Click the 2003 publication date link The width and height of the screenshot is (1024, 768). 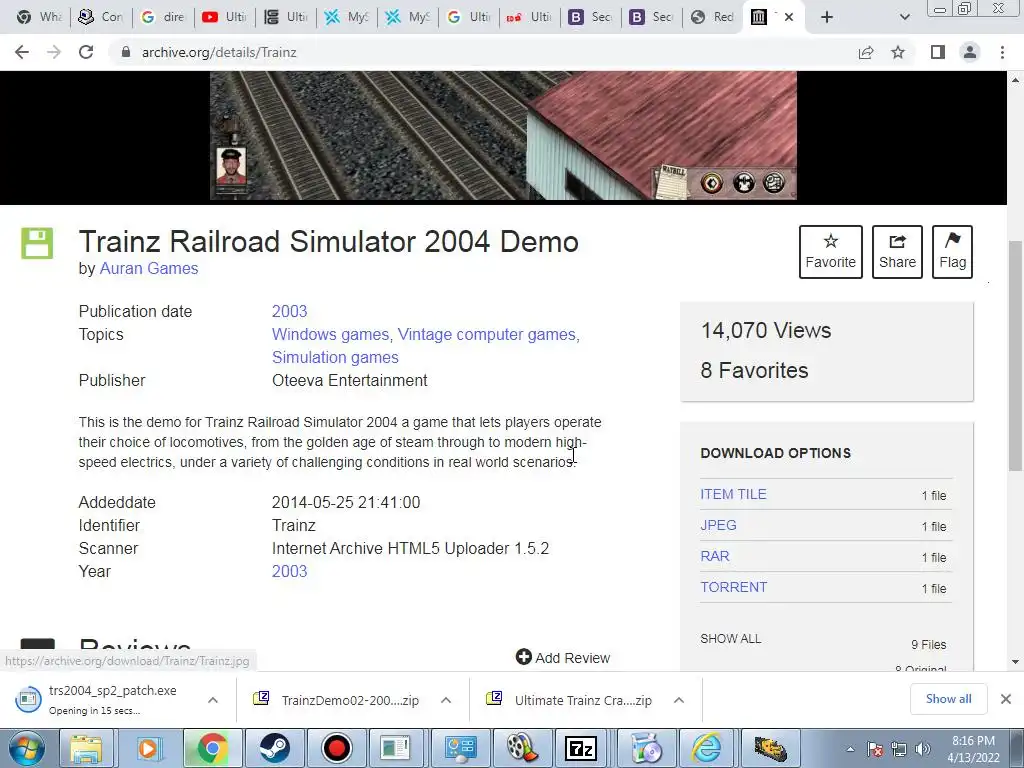point(289,312)
